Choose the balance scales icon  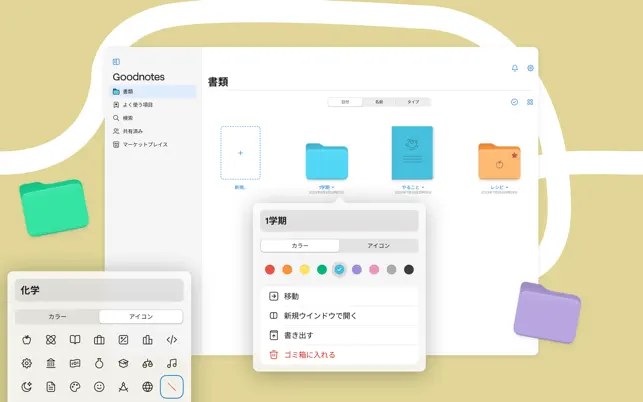pos(148,363)
